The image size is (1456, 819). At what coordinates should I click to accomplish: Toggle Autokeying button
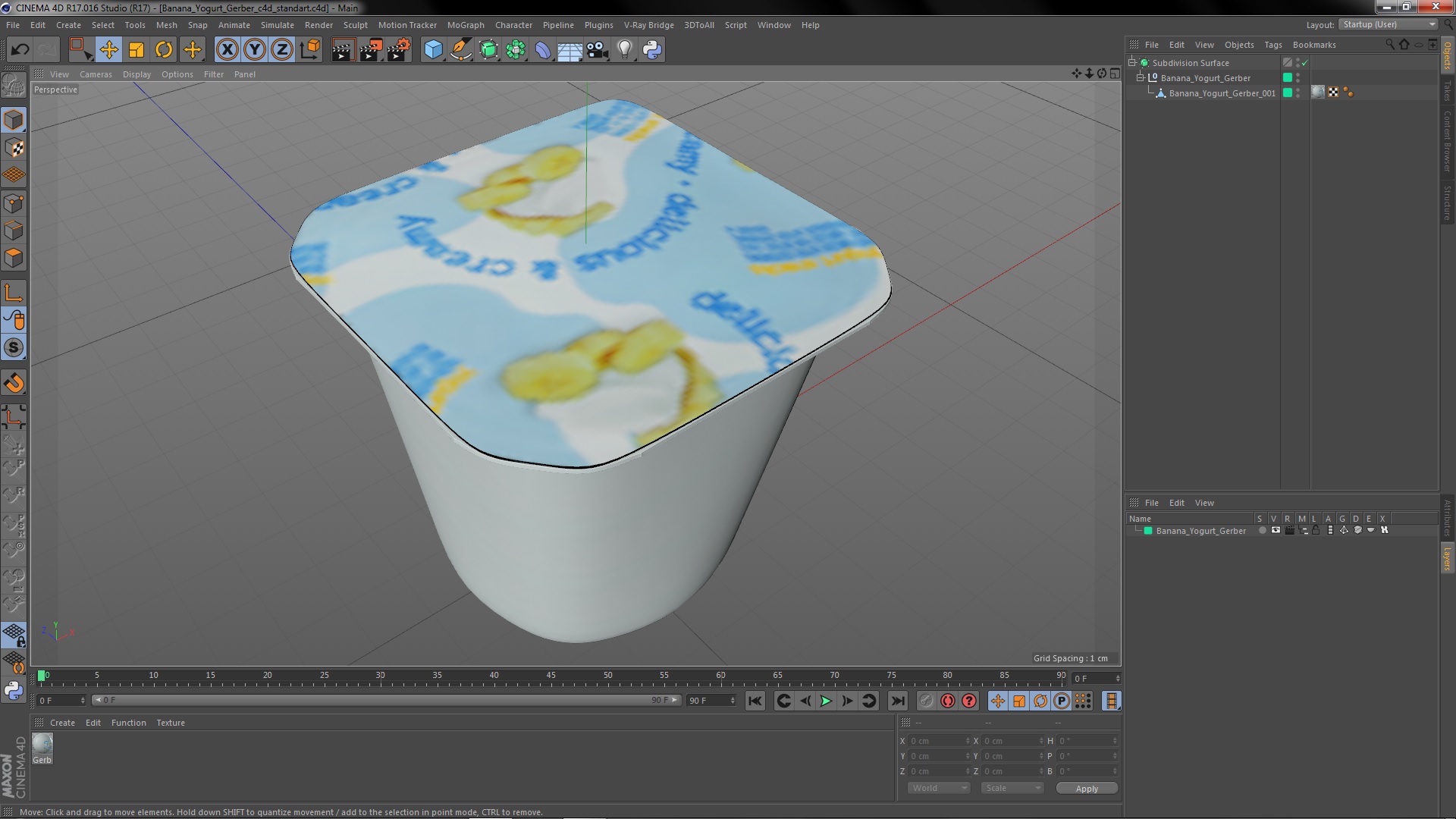tap(947, 701)
